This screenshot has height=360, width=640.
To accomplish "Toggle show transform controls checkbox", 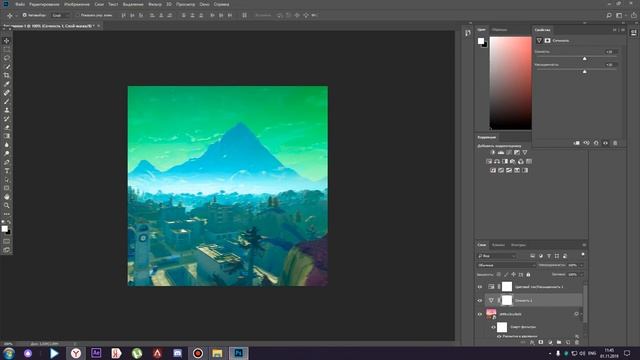I will click(77, 15).
